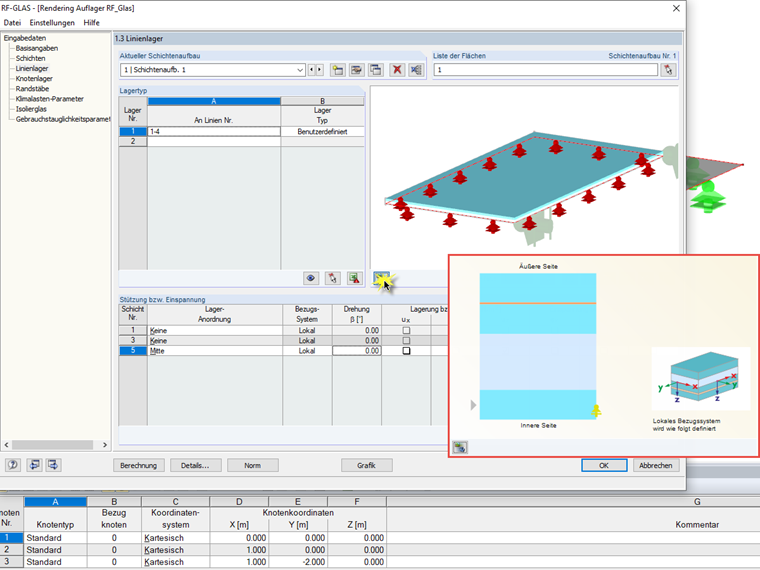Open Datei menu
The image size is (760, 570).
click(x=12, y=23)
